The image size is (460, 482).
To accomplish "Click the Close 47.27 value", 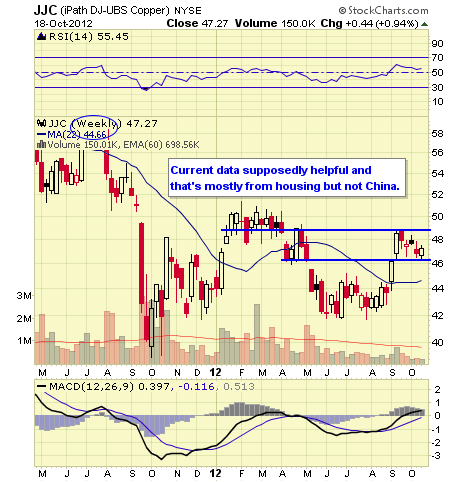I will (197, 23).
